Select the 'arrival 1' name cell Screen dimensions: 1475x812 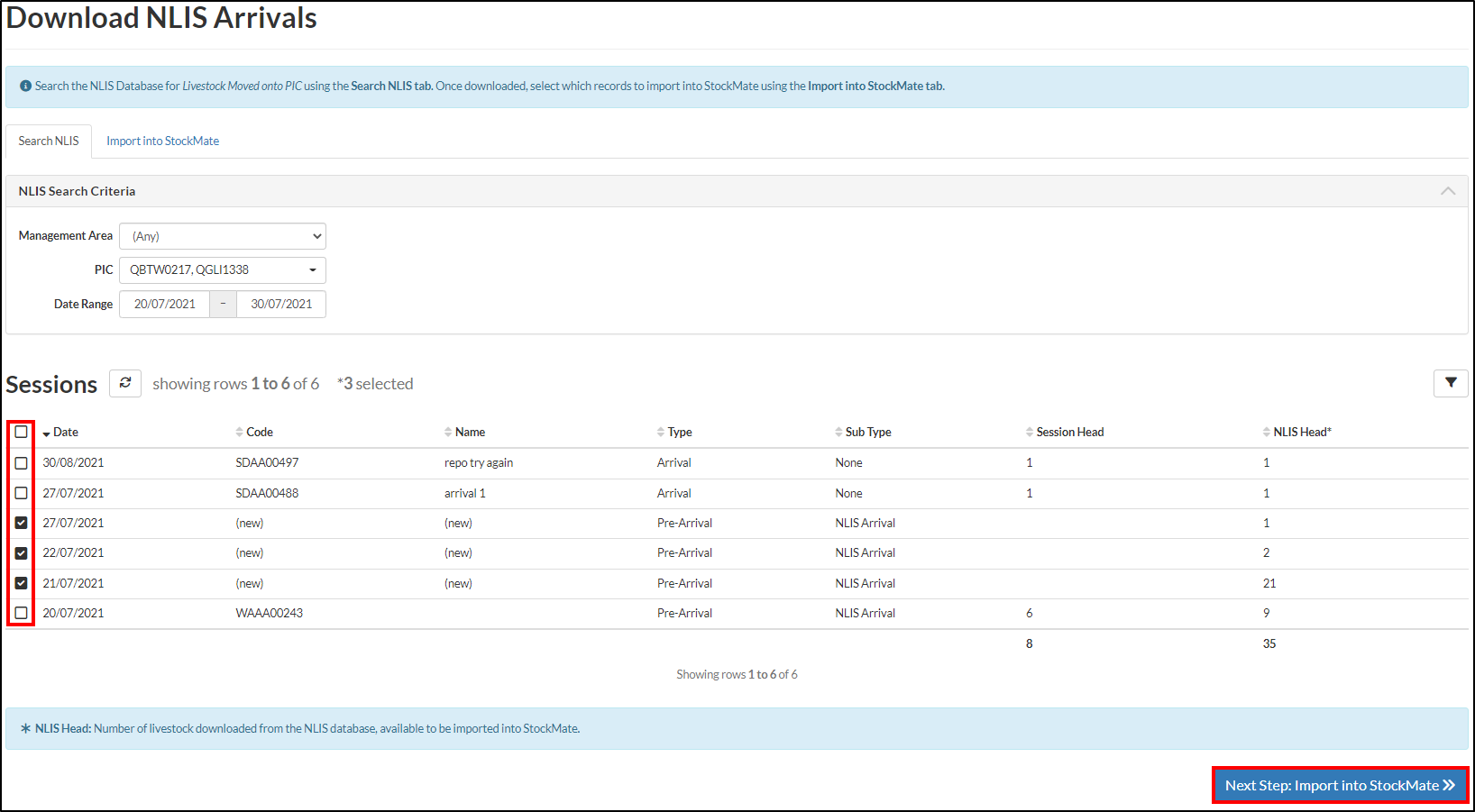click(x=465, y=493)
